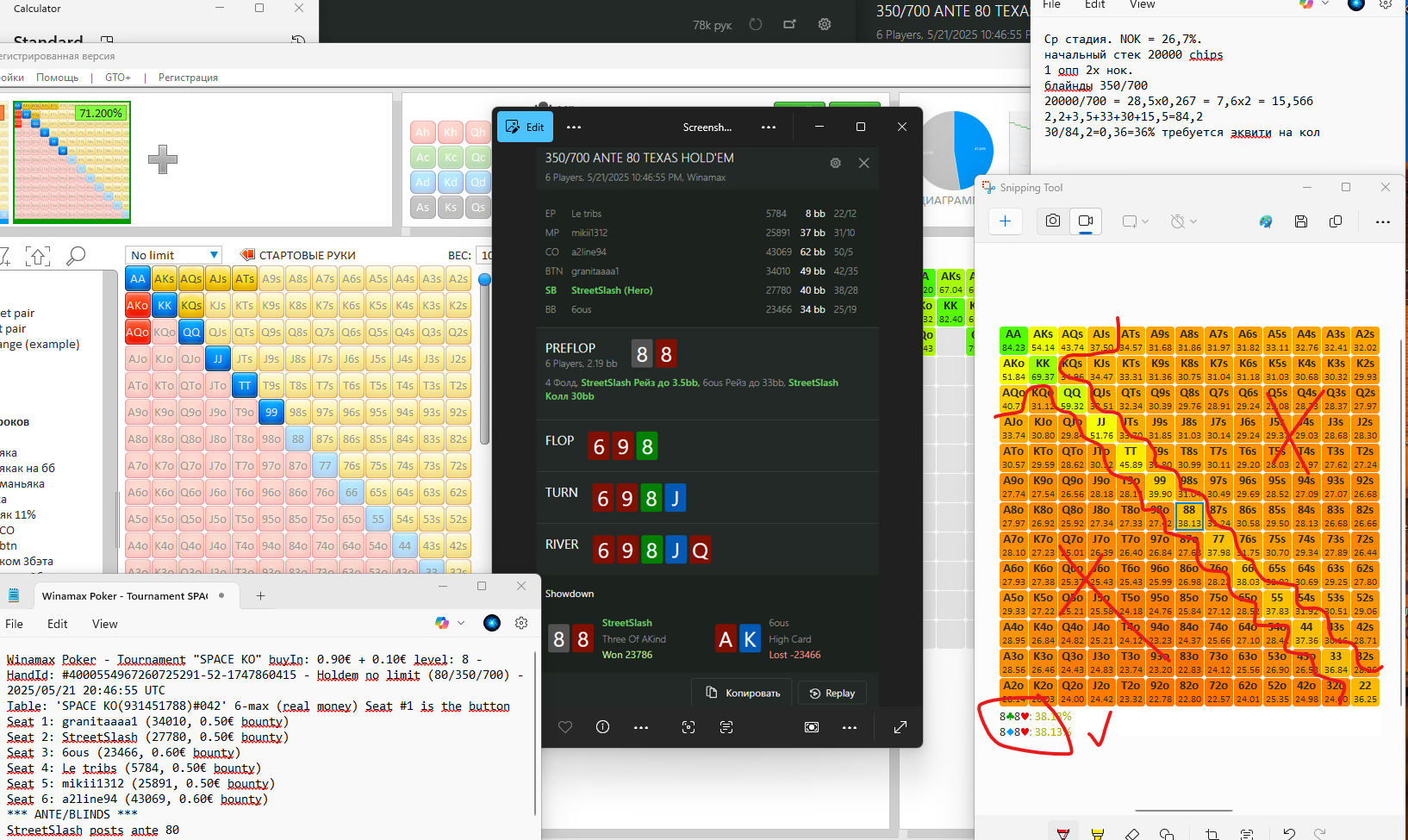Select the red ballpoint pen tool

(1063, 833)
